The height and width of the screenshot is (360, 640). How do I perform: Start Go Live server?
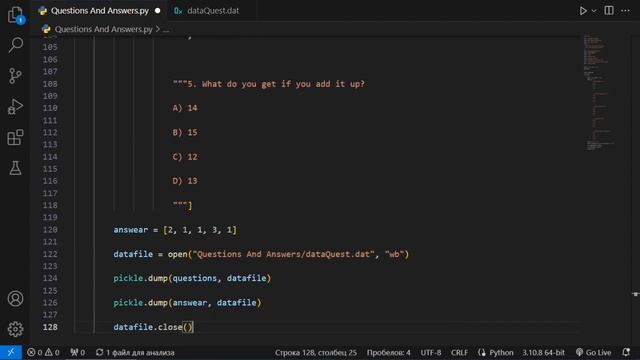(x=593, y=352)
